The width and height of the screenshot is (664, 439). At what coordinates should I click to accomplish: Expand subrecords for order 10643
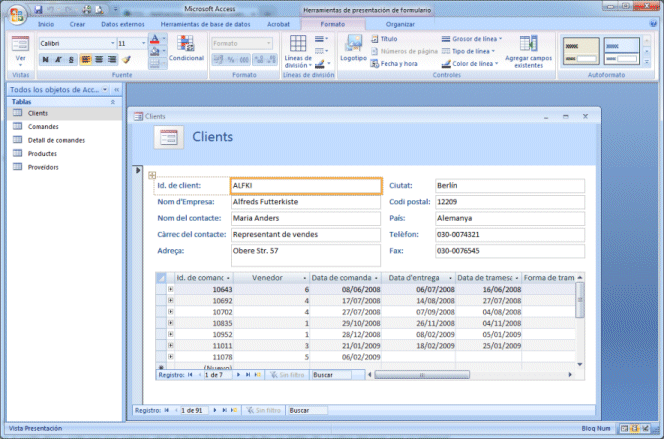coord(170,289)
